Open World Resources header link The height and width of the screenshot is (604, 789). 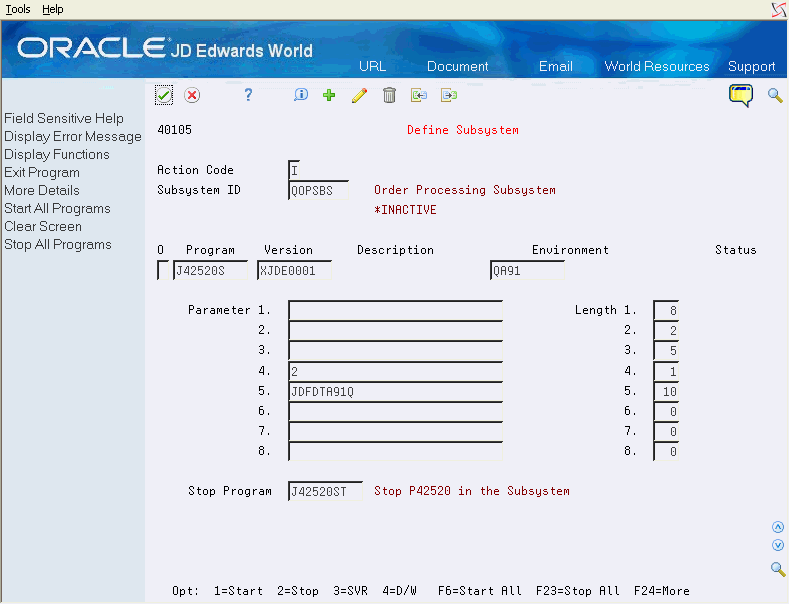657,66
